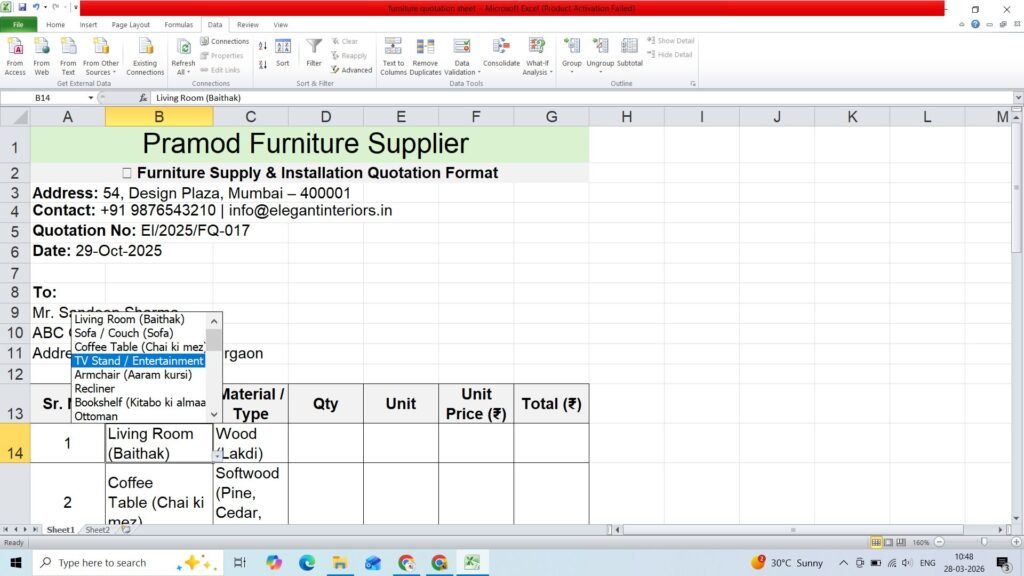Switch to Page Layout view in status bar
Image resolution: width=1024 pixels, height=576 pixels.
click(888, 542)
